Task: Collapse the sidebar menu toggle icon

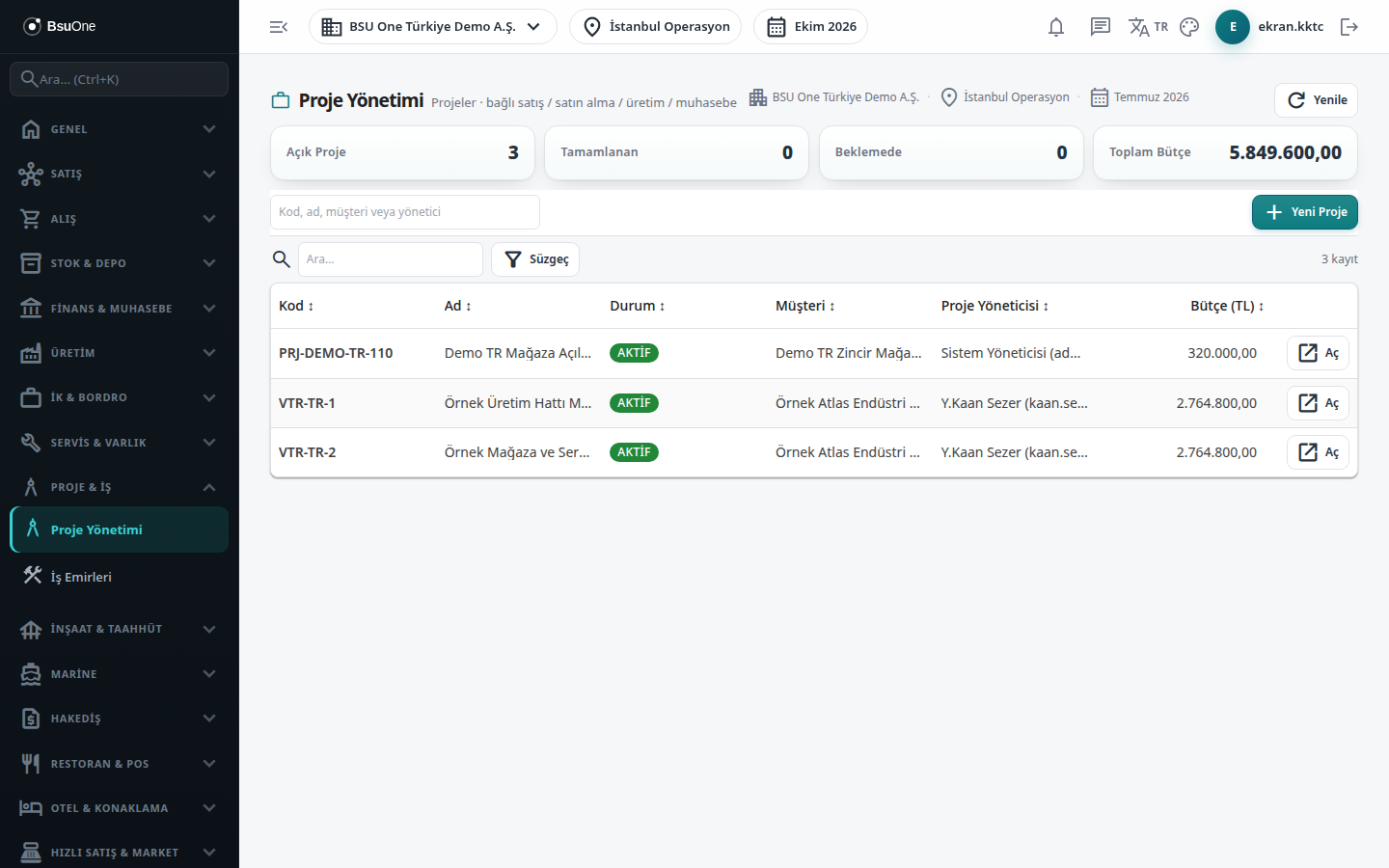Action: click(x=279, y=27)
